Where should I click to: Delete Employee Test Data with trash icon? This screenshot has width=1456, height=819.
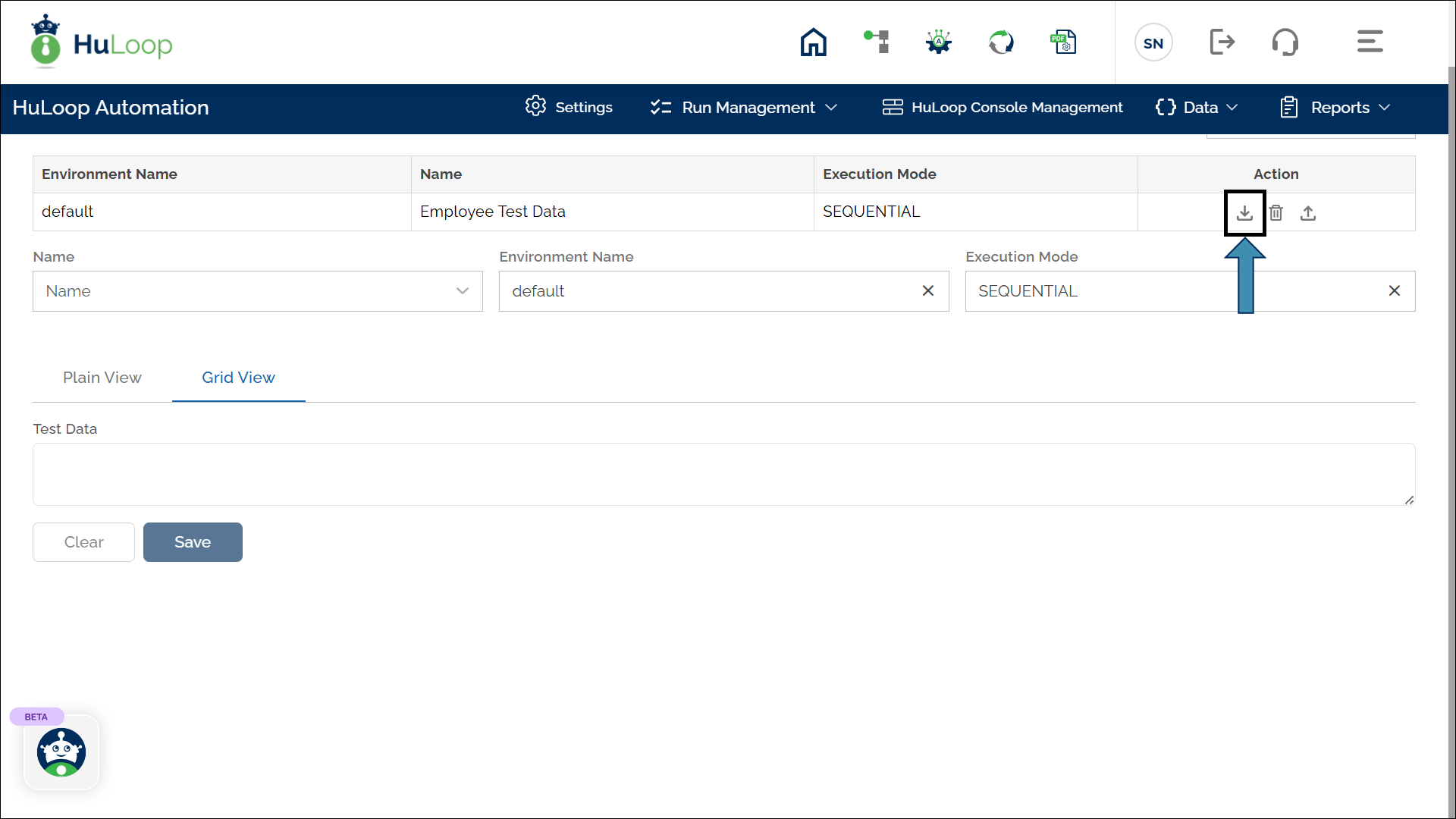(x=1276, y=213)
